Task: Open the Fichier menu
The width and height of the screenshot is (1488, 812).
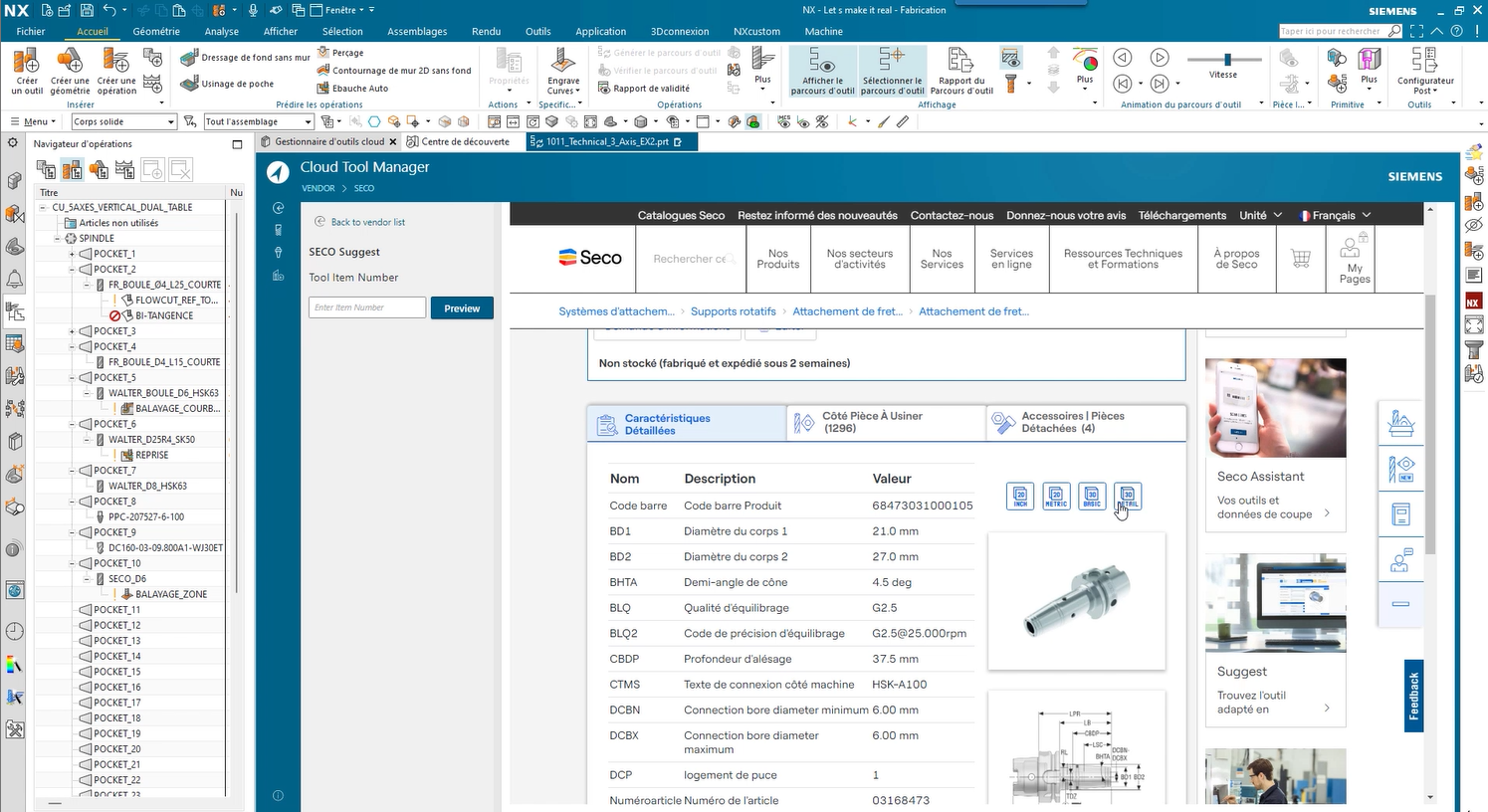Action: point(31,31)
